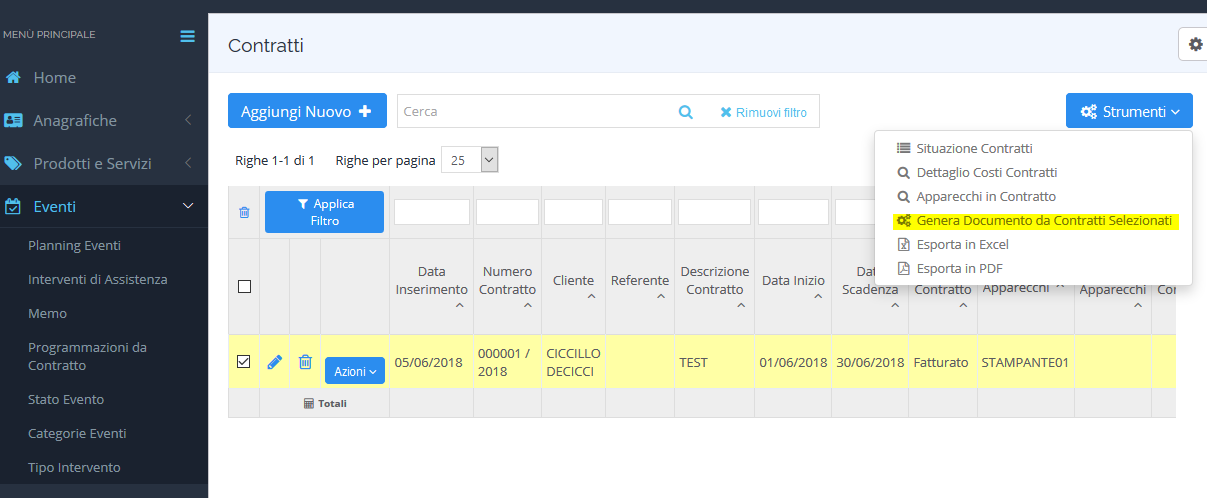Viewport: 1207px width, 498px height.
Task: Click the CICCILLO DECICCI client cell
Action: (574, 362)
